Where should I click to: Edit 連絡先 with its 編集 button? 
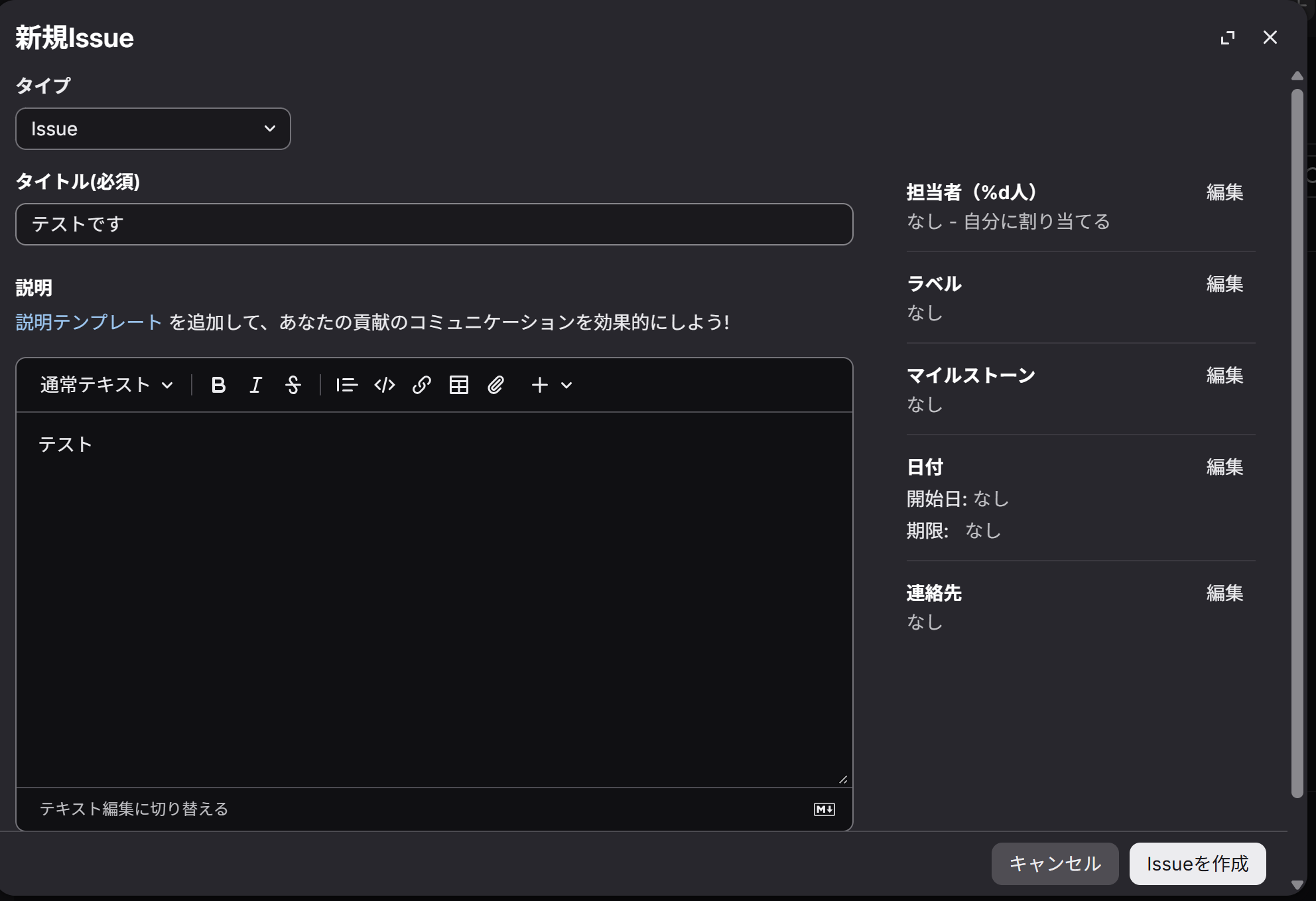(x=1224, y=593)
